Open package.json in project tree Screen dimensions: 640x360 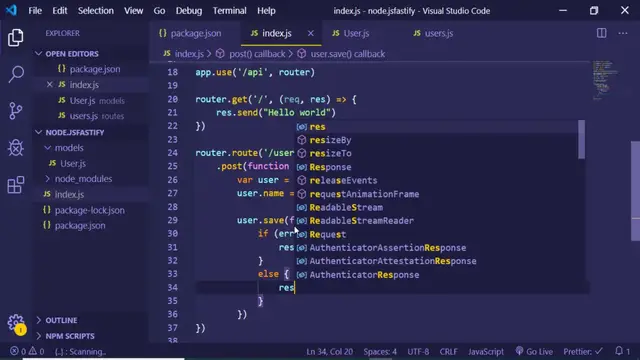point(80,225)
